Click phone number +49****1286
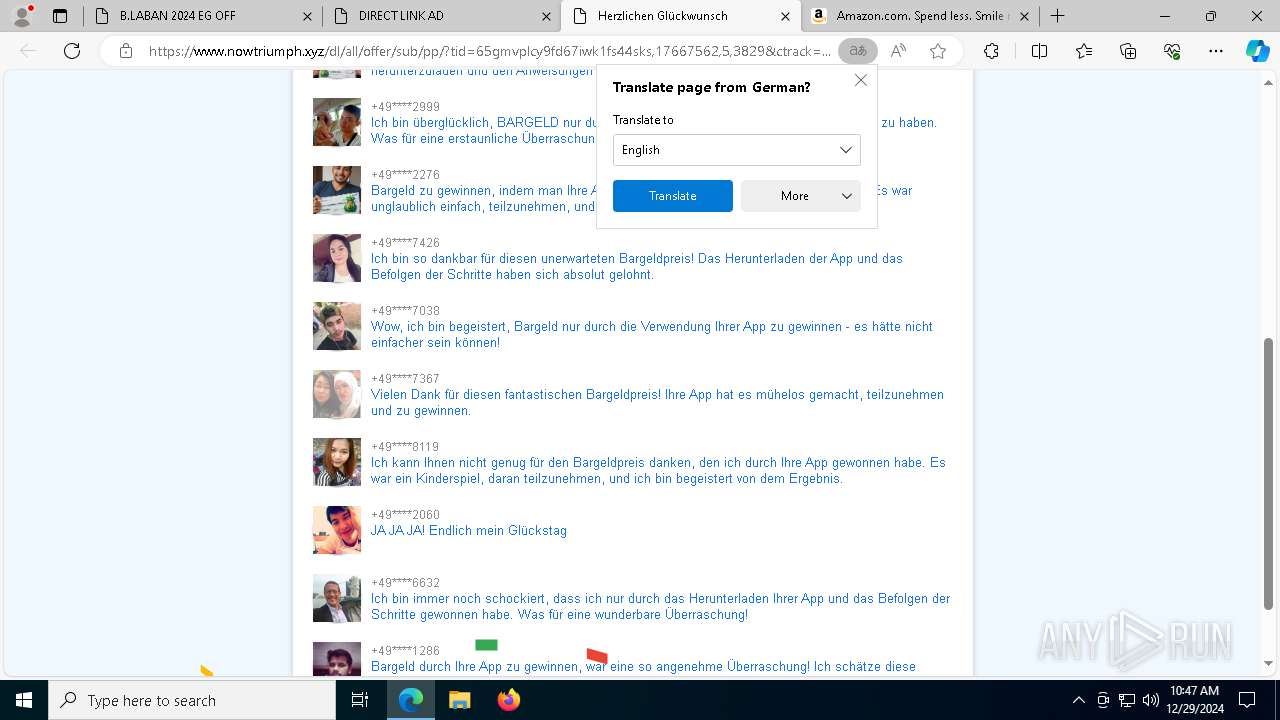1280x720 pixels. 405,651
